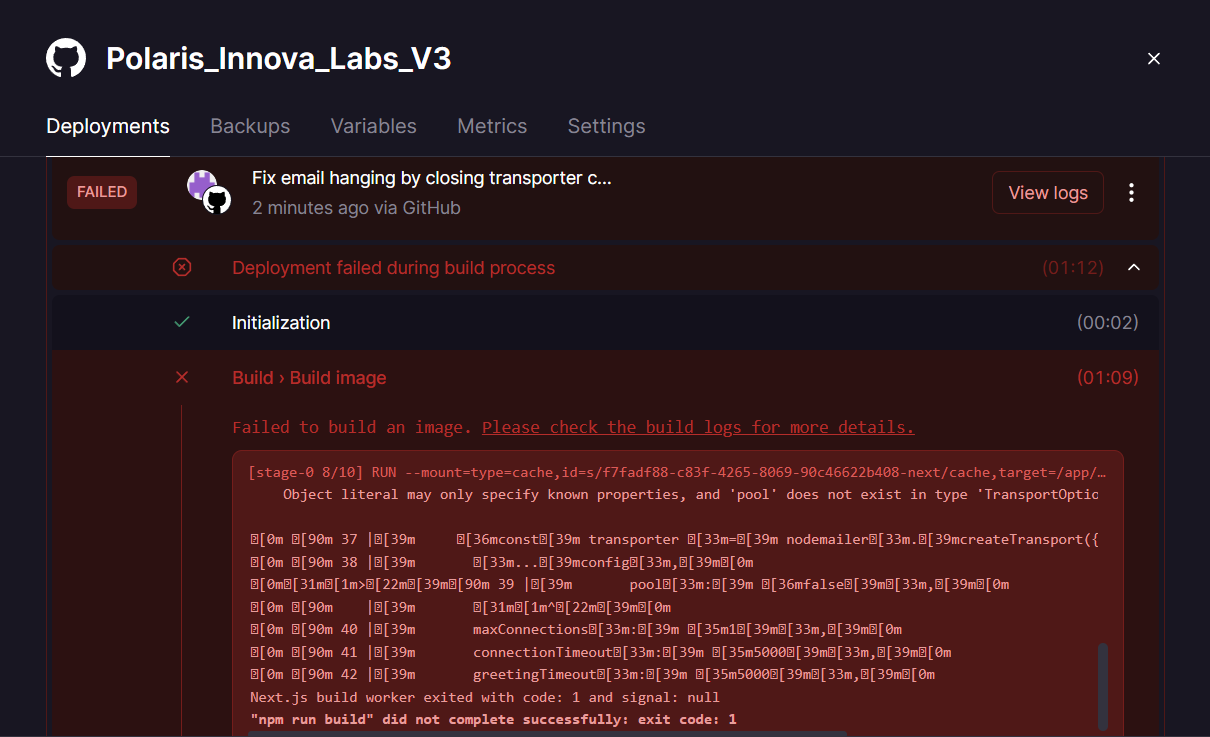Click the GitHub logo next to project title
This screenshot has width=1210, height=737.
(66, 59)
